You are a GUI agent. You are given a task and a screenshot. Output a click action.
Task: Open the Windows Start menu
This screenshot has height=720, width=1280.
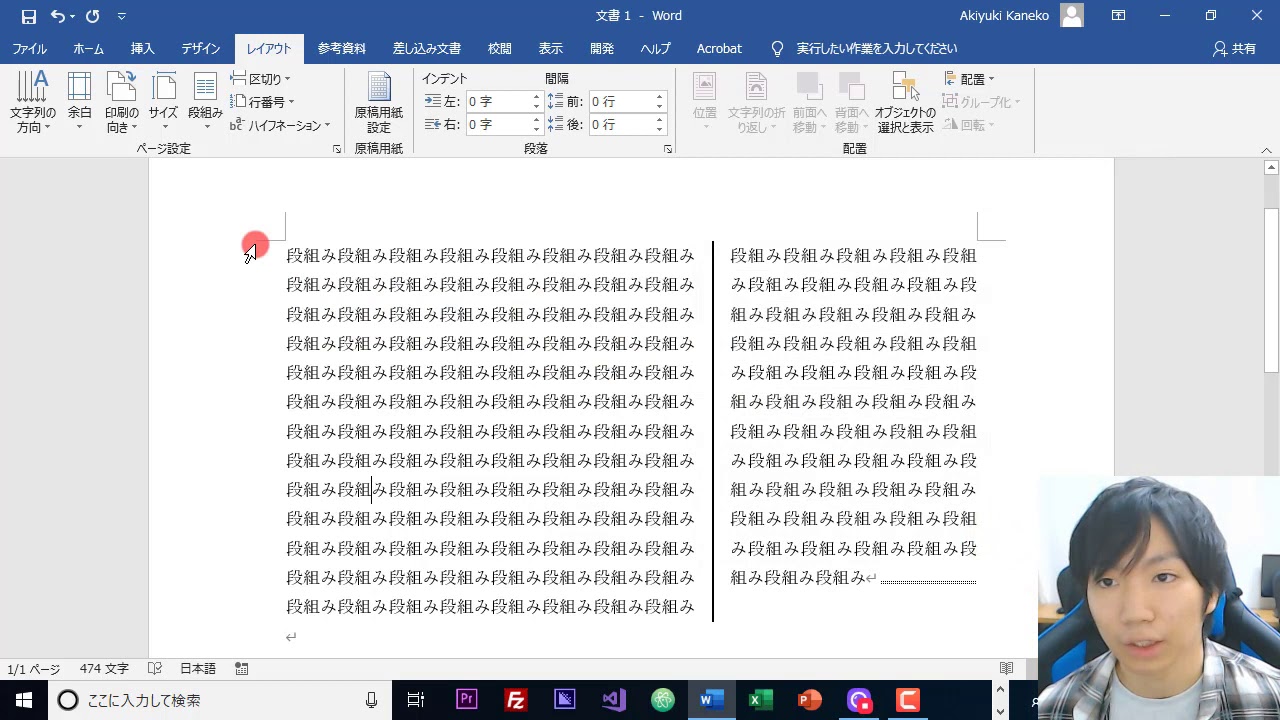click(24, 700)
